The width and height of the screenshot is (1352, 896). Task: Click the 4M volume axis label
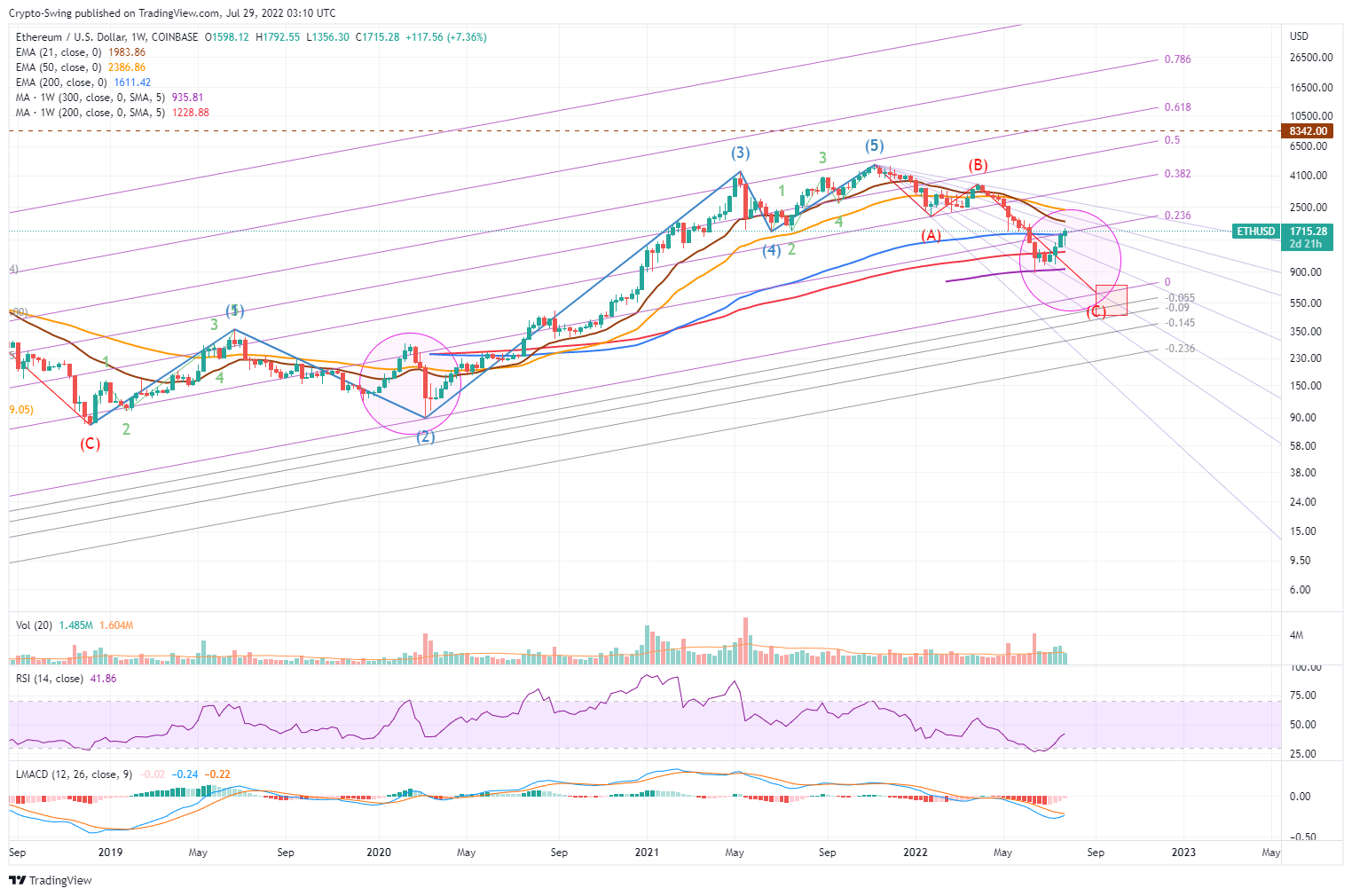1297,635
